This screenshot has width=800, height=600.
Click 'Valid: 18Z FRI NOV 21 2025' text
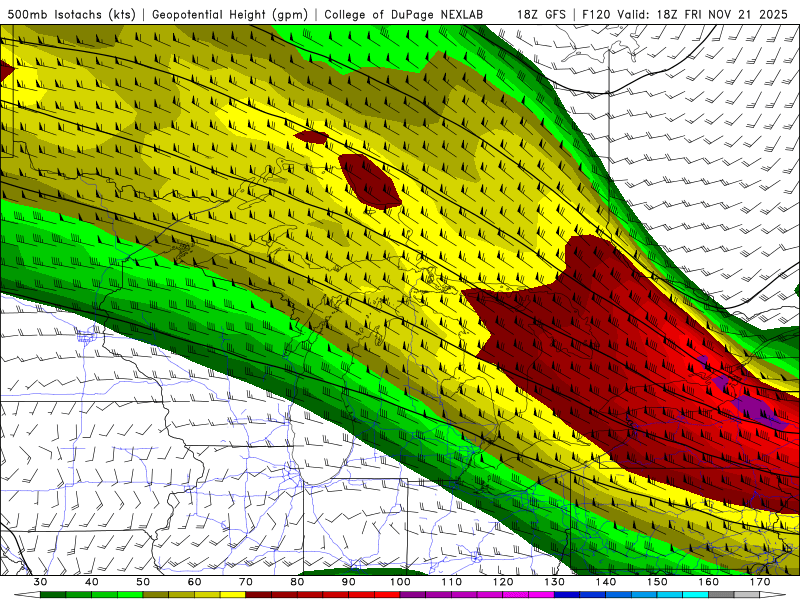coord(702,14)
